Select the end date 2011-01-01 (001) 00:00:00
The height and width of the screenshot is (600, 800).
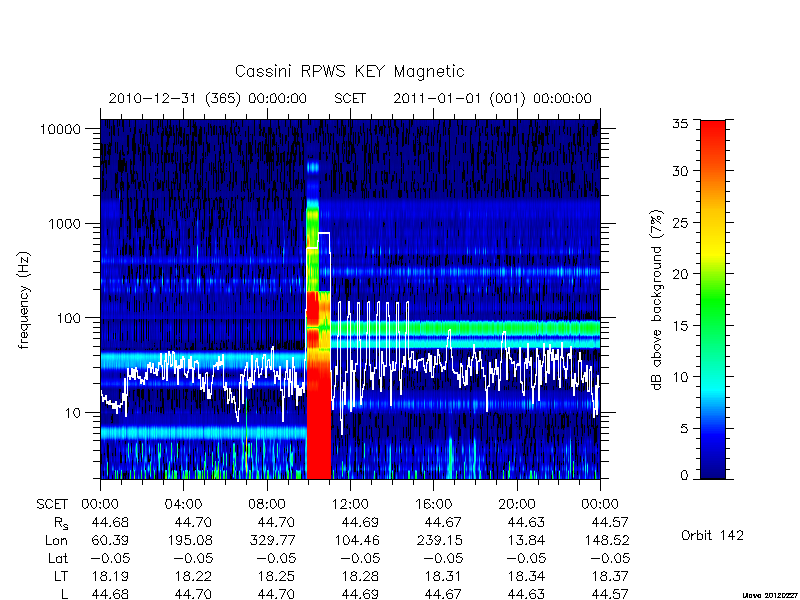coord(492,98)
